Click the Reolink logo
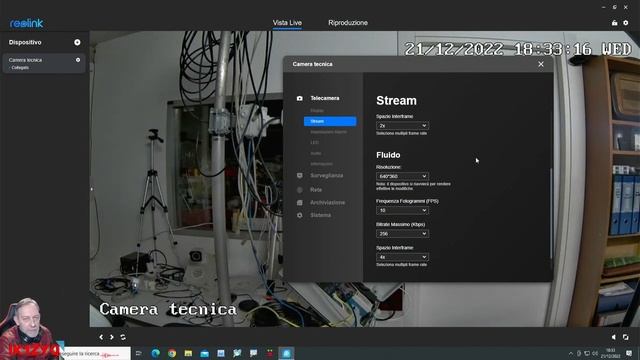Image resolution: width=640 pixels, height=360 pixels. coord(27,23)
